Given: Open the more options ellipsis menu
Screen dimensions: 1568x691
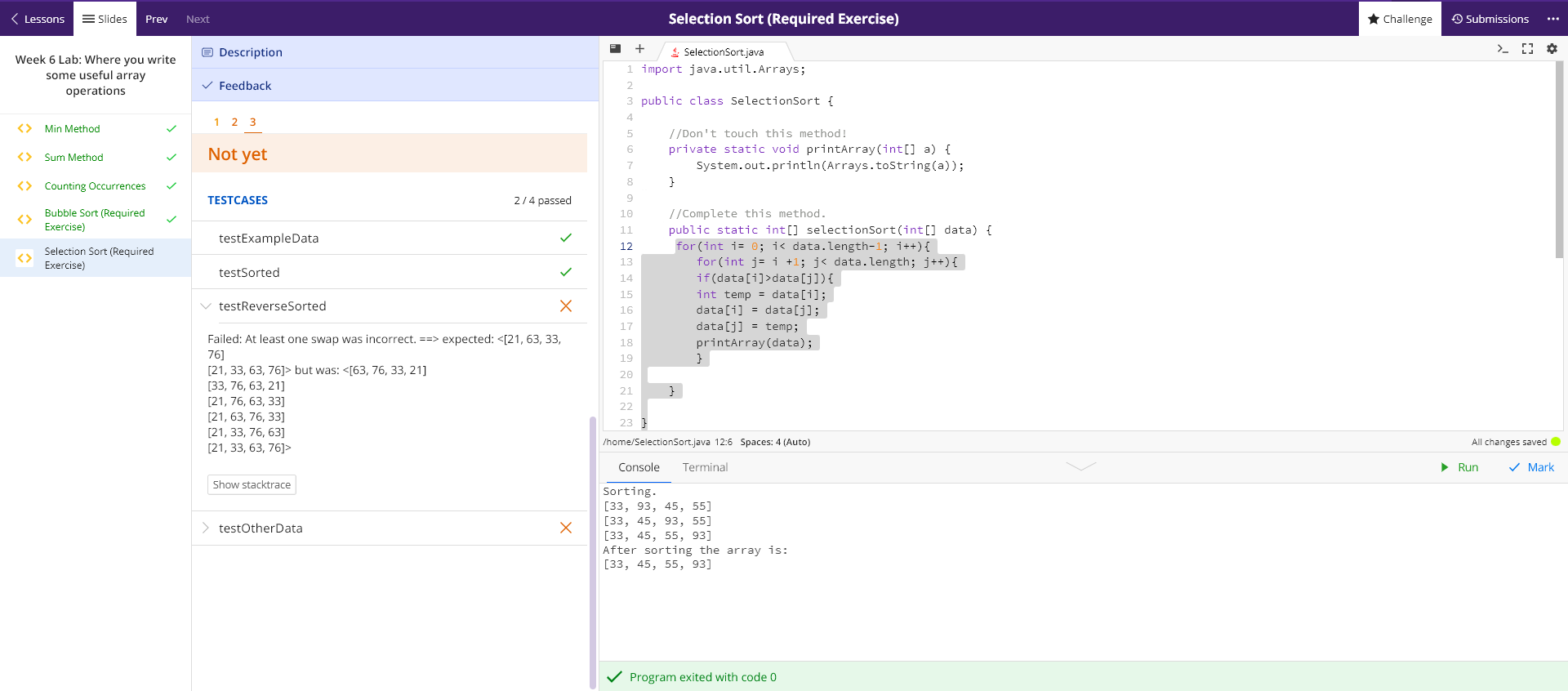Looking at the screenshot, I should point(1552,19).
